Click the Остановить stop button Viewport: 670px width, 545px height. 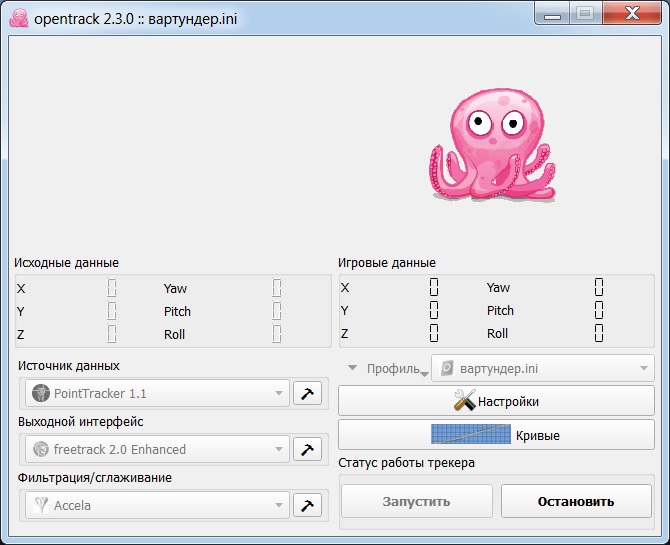[576, 501]
